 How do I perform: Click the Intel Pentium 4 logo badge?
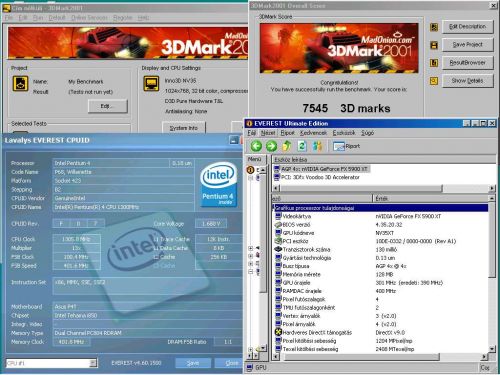[x=218, y=184]
